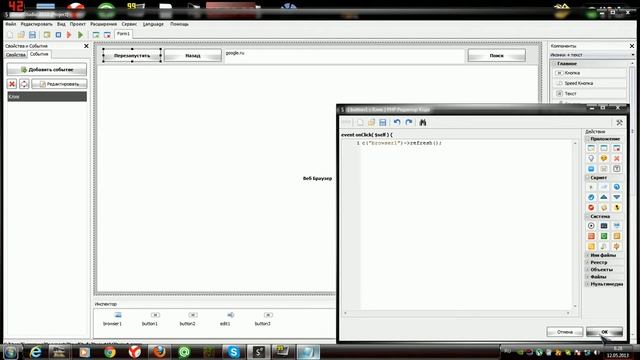Click the delete form icon beside Form1 tab
The height and width of the screenshot is (360, 640).
pos(107,35)
